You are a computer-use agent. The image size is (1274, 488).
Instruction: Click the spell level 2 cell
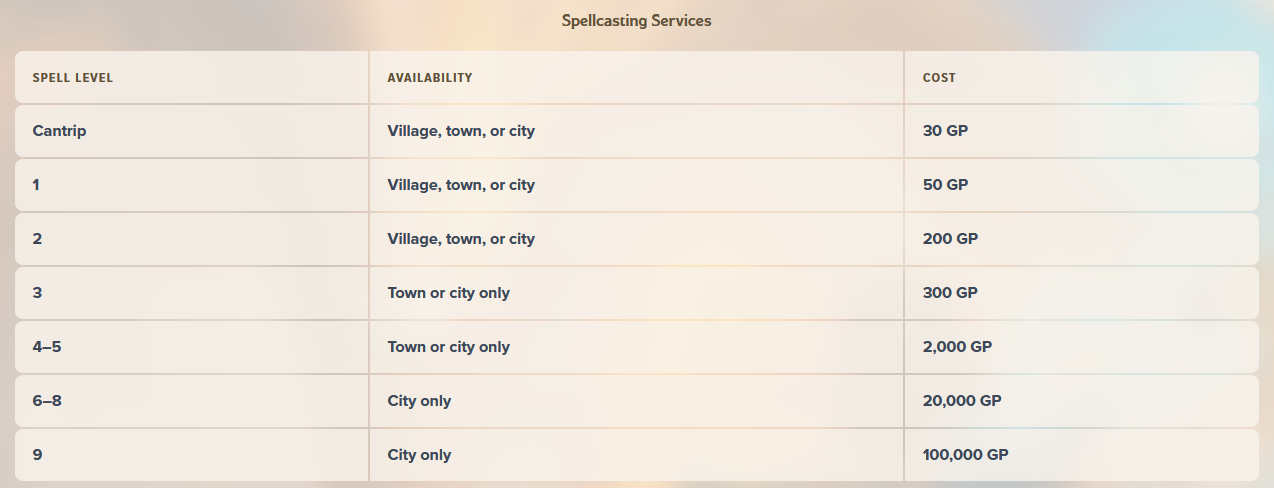point(192,239)
